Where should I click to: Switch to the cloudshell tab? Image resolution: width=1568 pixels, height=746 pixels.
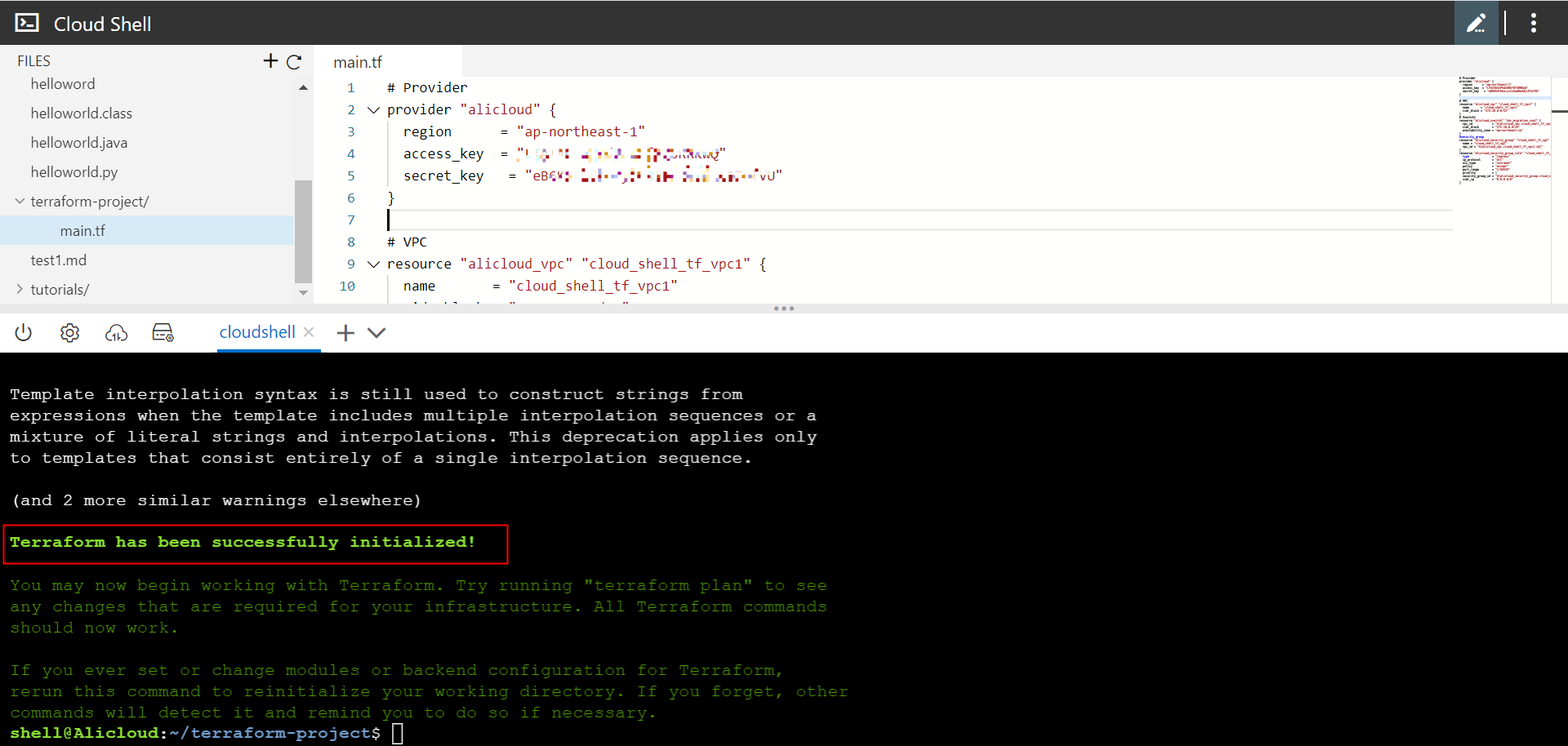tap(257, 332)
